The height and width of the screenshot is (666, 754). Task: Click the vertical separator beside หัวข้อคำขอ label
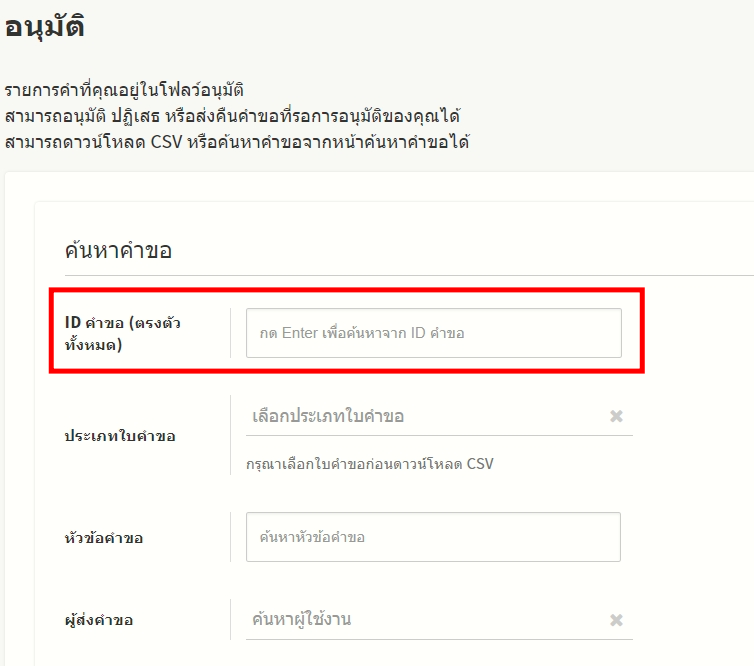230,537
